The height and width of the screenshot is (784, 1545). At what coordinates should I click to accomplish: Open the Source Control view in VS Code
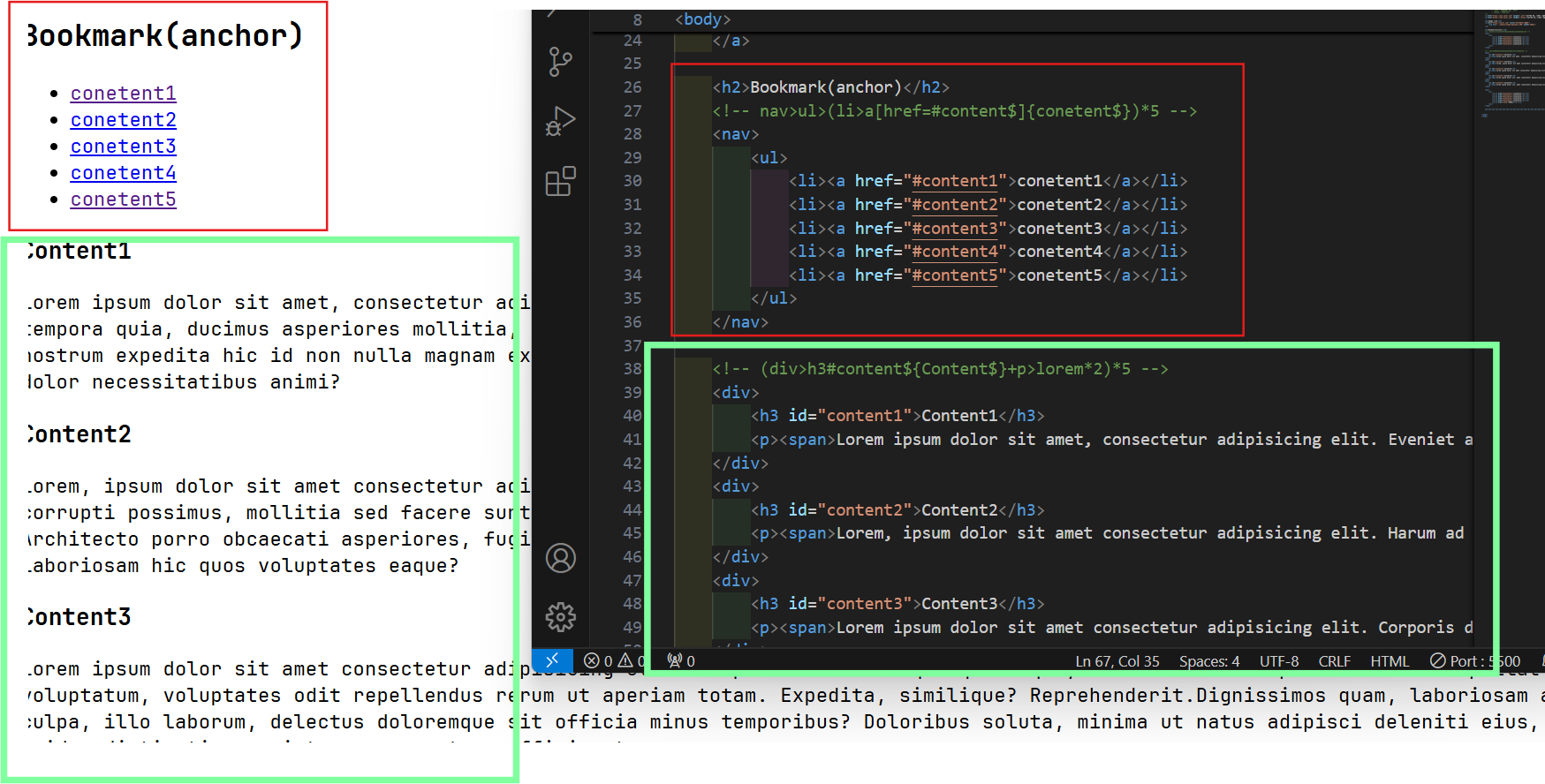pyautogui.click(x=560, y=62)
